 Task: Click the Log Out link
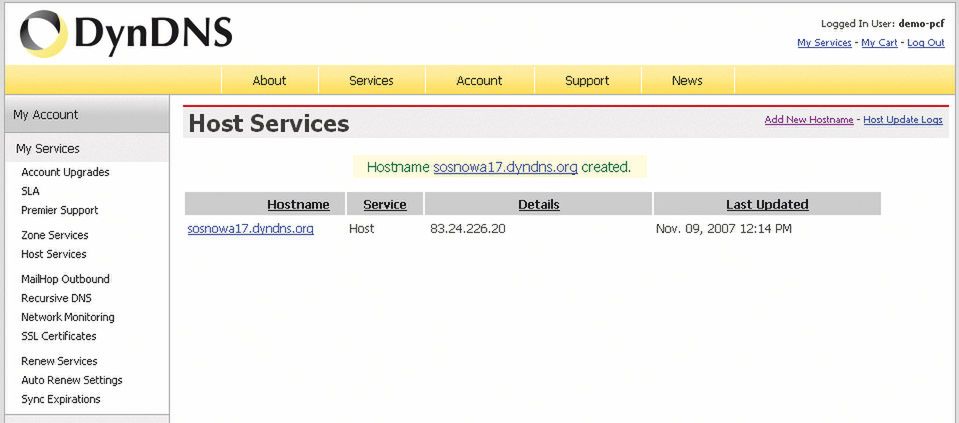[x=925, y=43]
